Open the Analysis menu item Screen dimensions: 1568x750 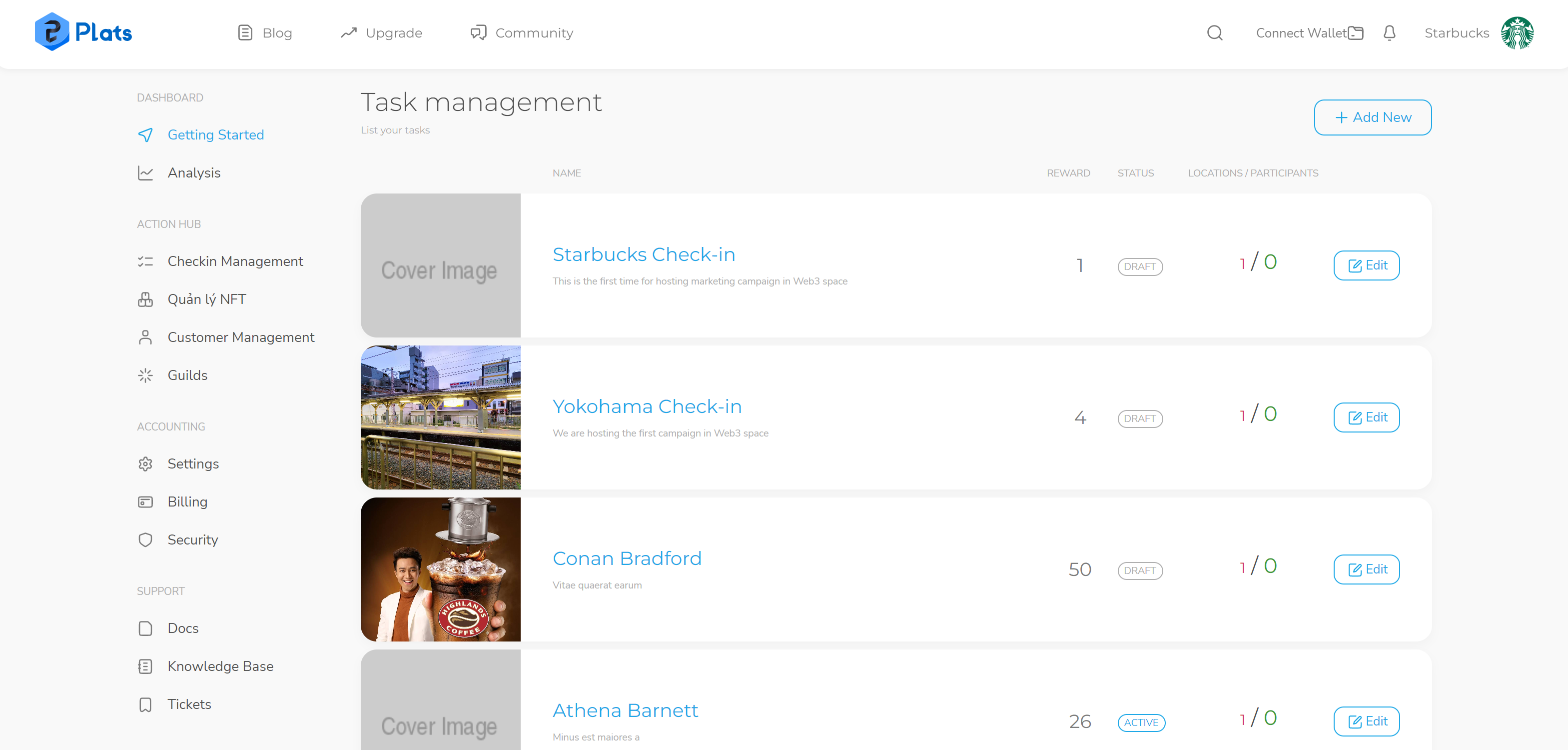click(193, 173)
